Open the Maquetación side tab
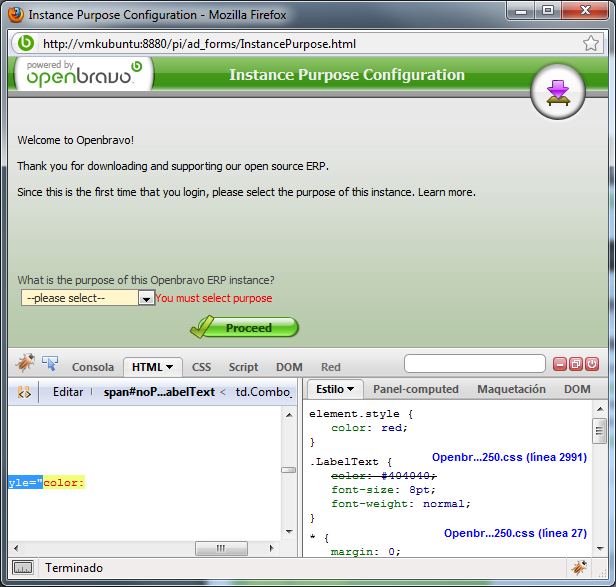This screenshot has width=616, height=587. (x=511, y=389)
